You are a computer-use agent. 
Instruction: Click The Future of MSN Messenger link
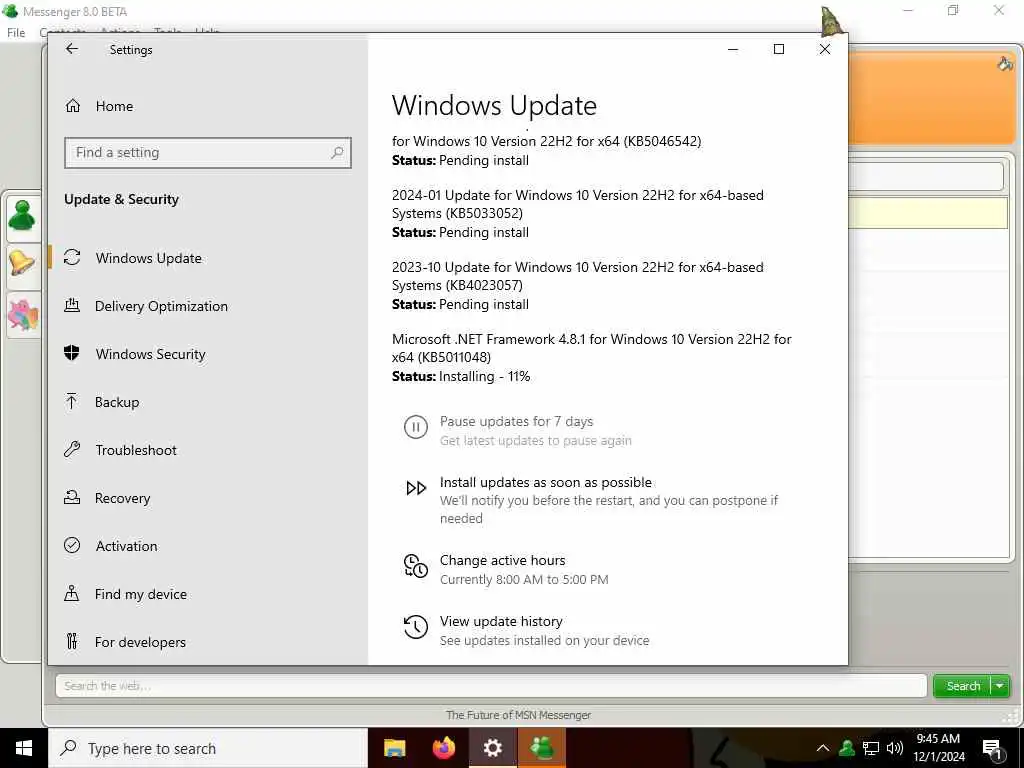pos(519,715)
